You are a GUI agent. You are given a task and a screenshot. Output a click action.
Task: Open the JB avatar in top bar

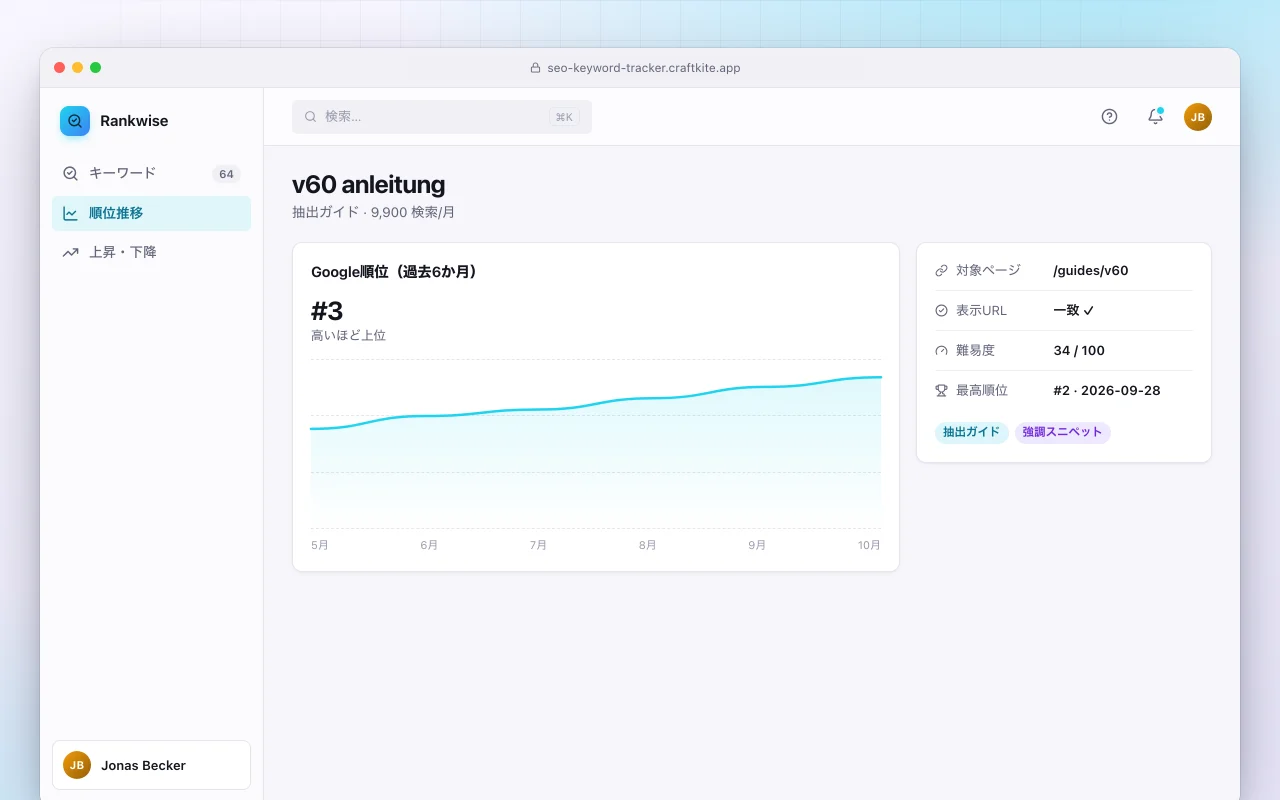click(1198, 117)
